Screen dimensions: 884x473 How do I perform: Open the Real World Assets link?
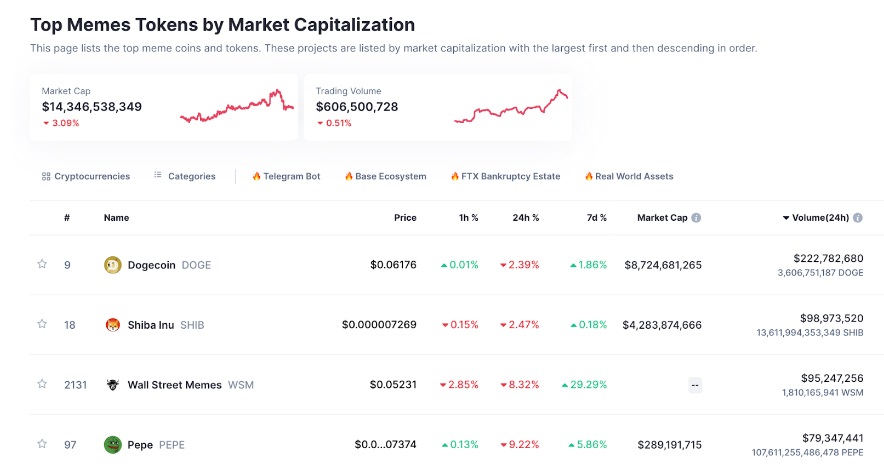point(629,176)
